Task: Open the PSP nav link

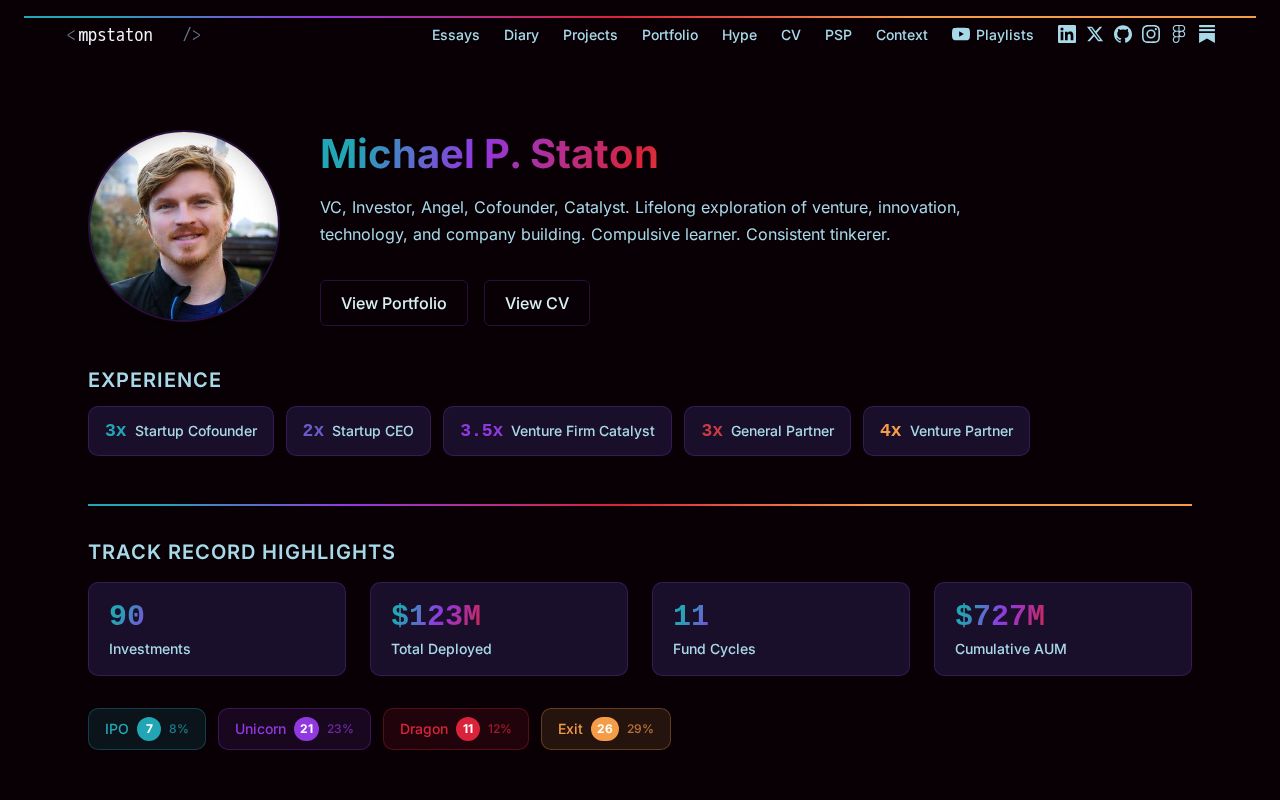Action: (838, 35)
